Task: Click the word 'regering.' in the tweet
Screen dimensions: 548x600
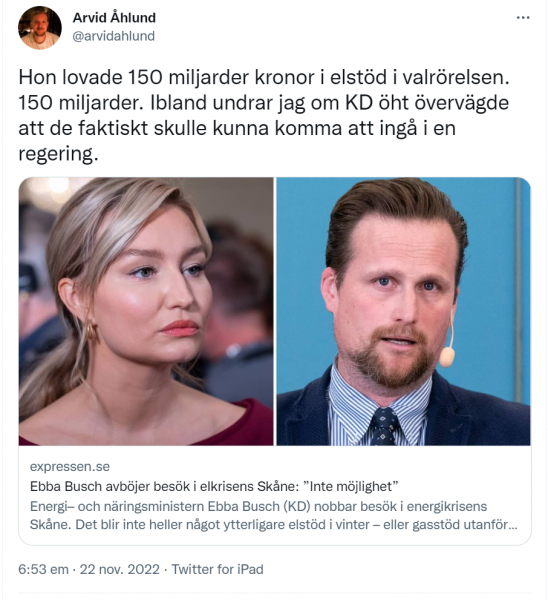Action: (x=58, y=154)
